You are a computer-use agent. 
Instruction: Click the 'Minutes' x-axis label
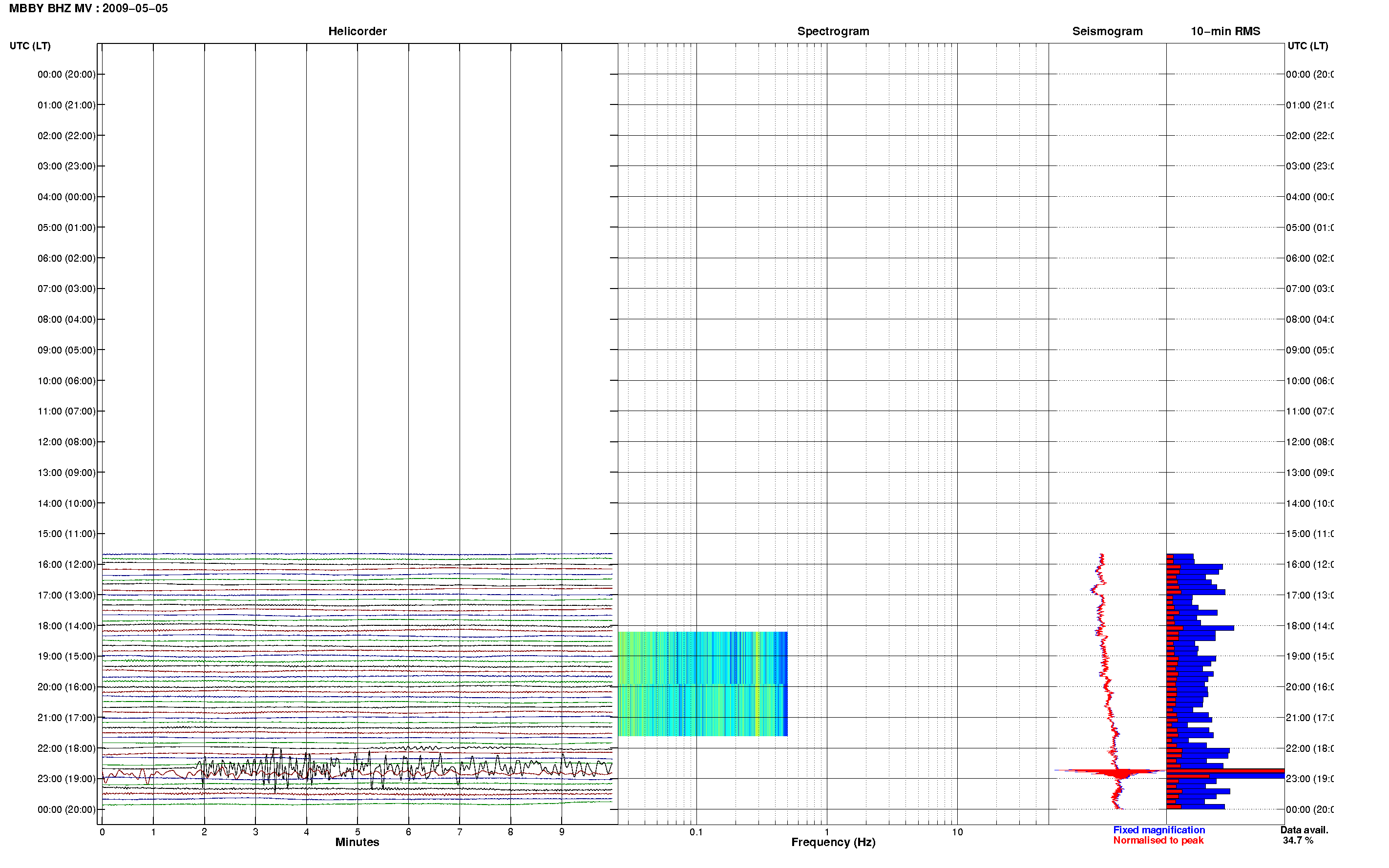point(357,842)
